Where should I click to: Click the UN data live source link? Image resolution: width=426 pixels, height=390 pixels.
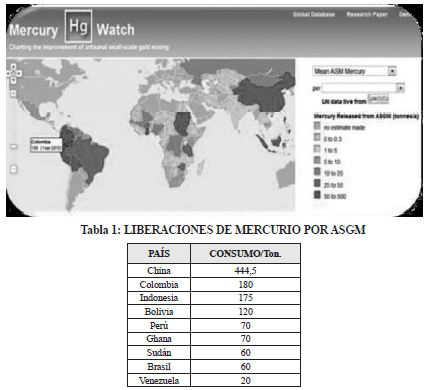(x=378, y=99)
